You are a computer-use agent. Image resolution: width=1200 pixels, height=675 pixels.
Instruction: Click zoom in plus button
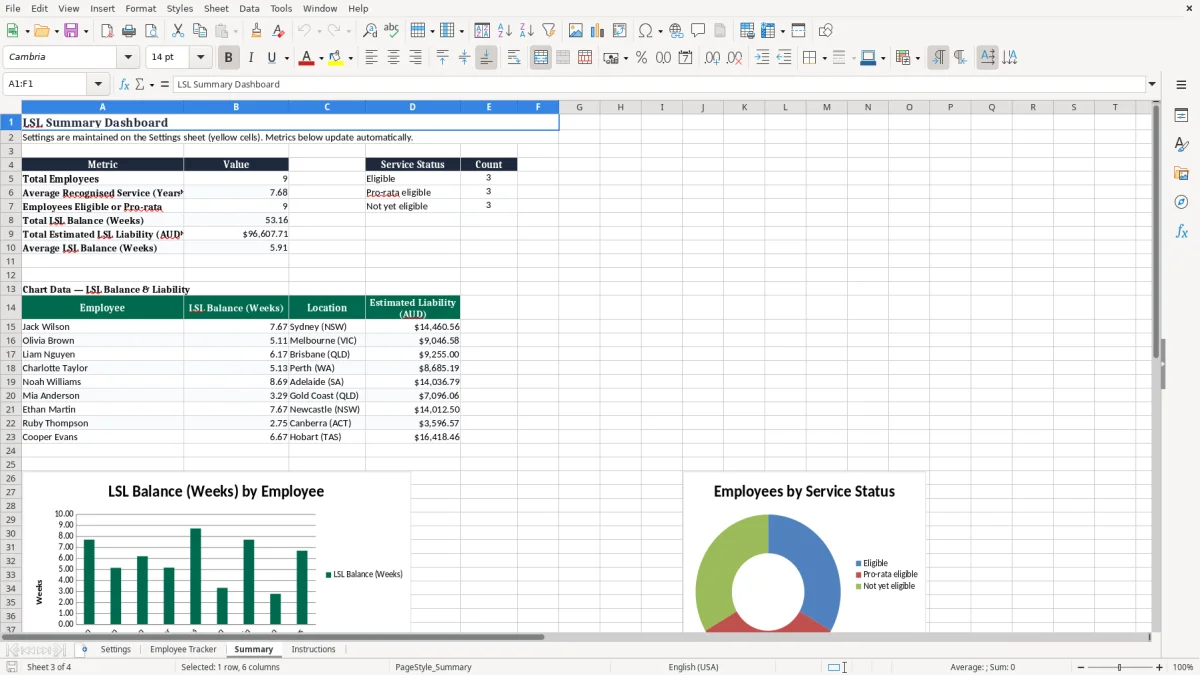(1160, 667)
